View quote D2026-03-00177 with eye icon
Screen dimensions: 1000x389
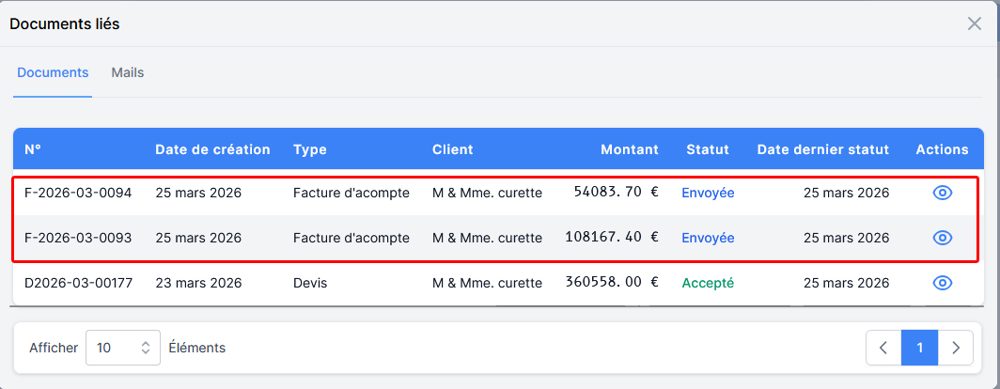coord(942,283)
